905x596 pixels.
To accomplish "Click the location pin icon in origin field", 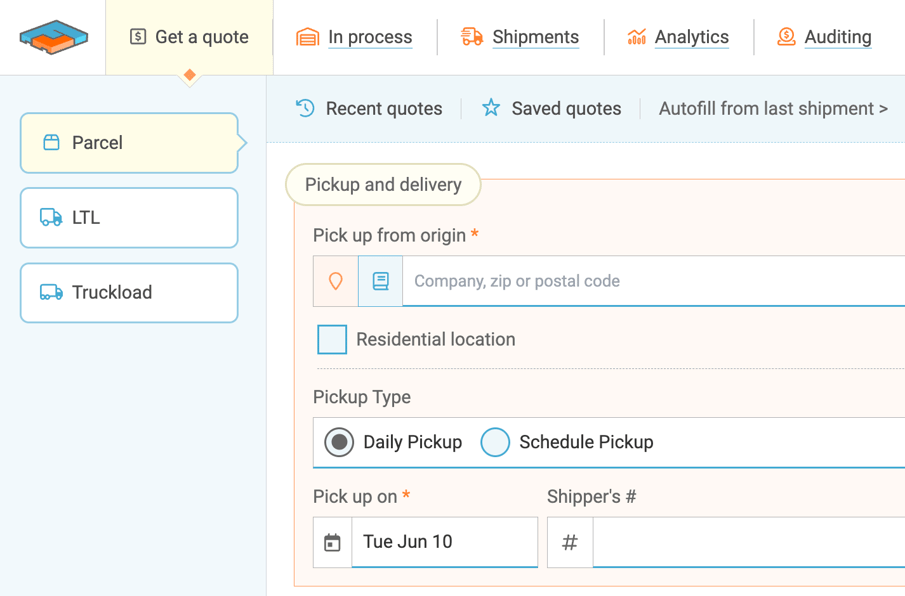I will click(x=335, y=280).
